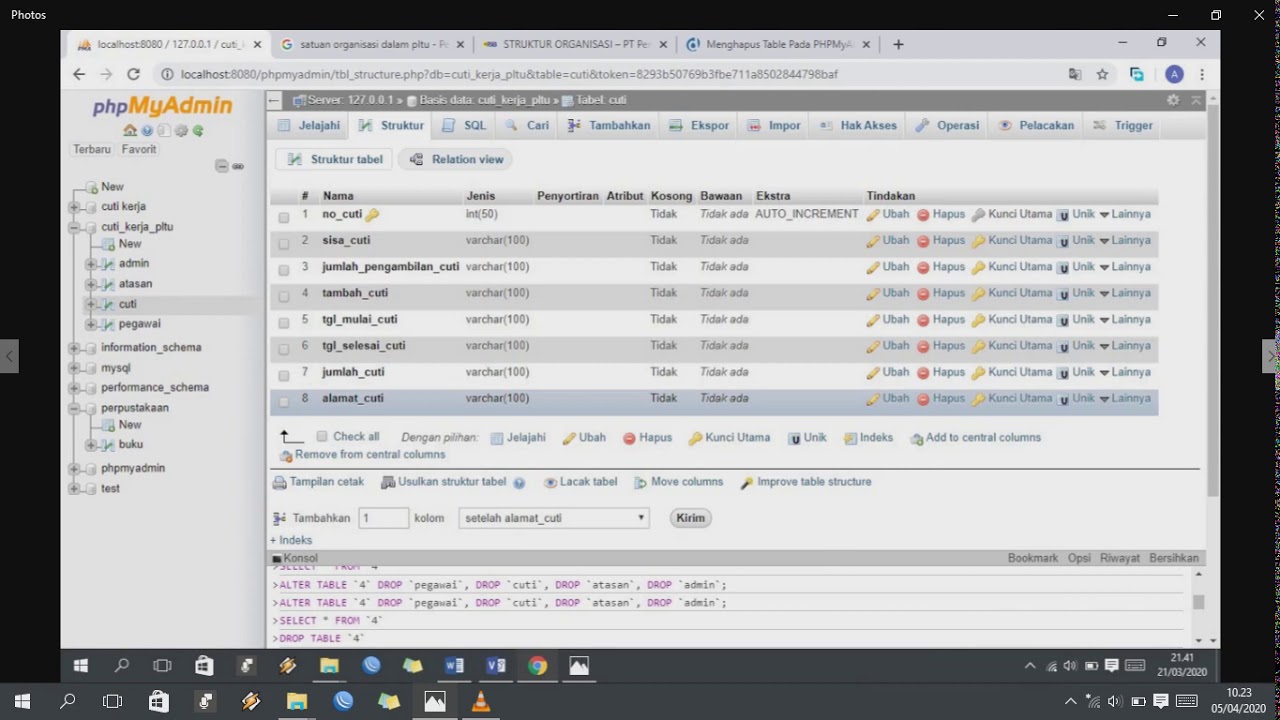Switch to SQL tab
This screenshot has width=1280, height=720.
[x=464, y=126]
